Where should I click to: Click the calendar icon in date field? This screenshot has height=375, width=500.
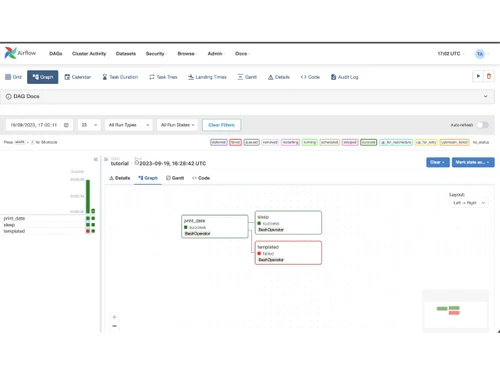pos(66,125)
